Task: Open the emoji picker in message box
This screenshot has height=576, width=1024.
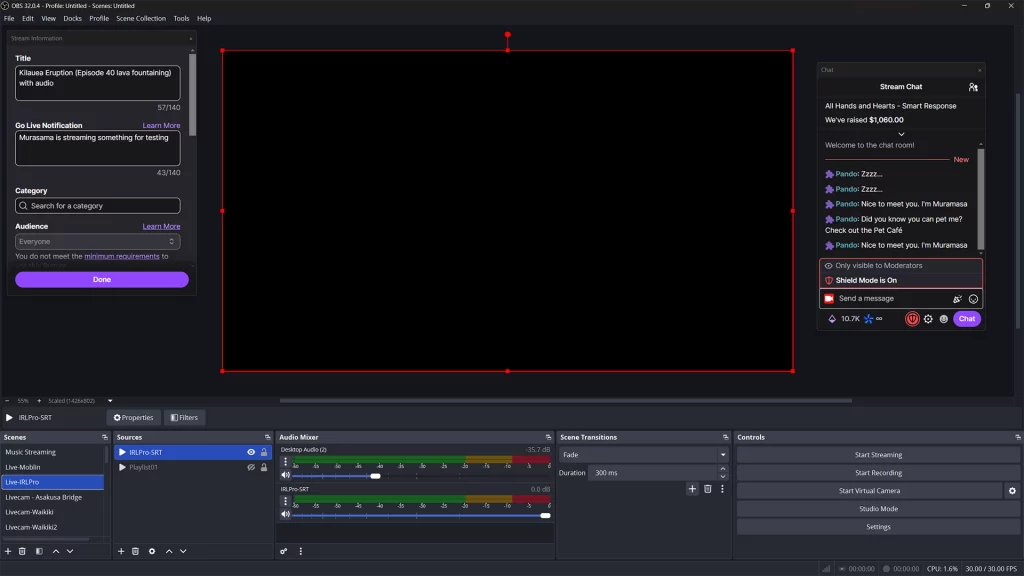Action: [973, 299]
